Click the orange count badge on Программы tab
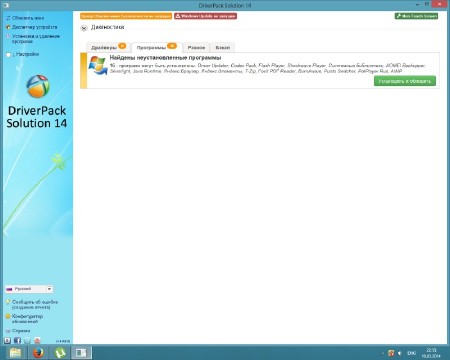Image resolution: width=450 pixels, height=360 pixels. tap(172, 46)
